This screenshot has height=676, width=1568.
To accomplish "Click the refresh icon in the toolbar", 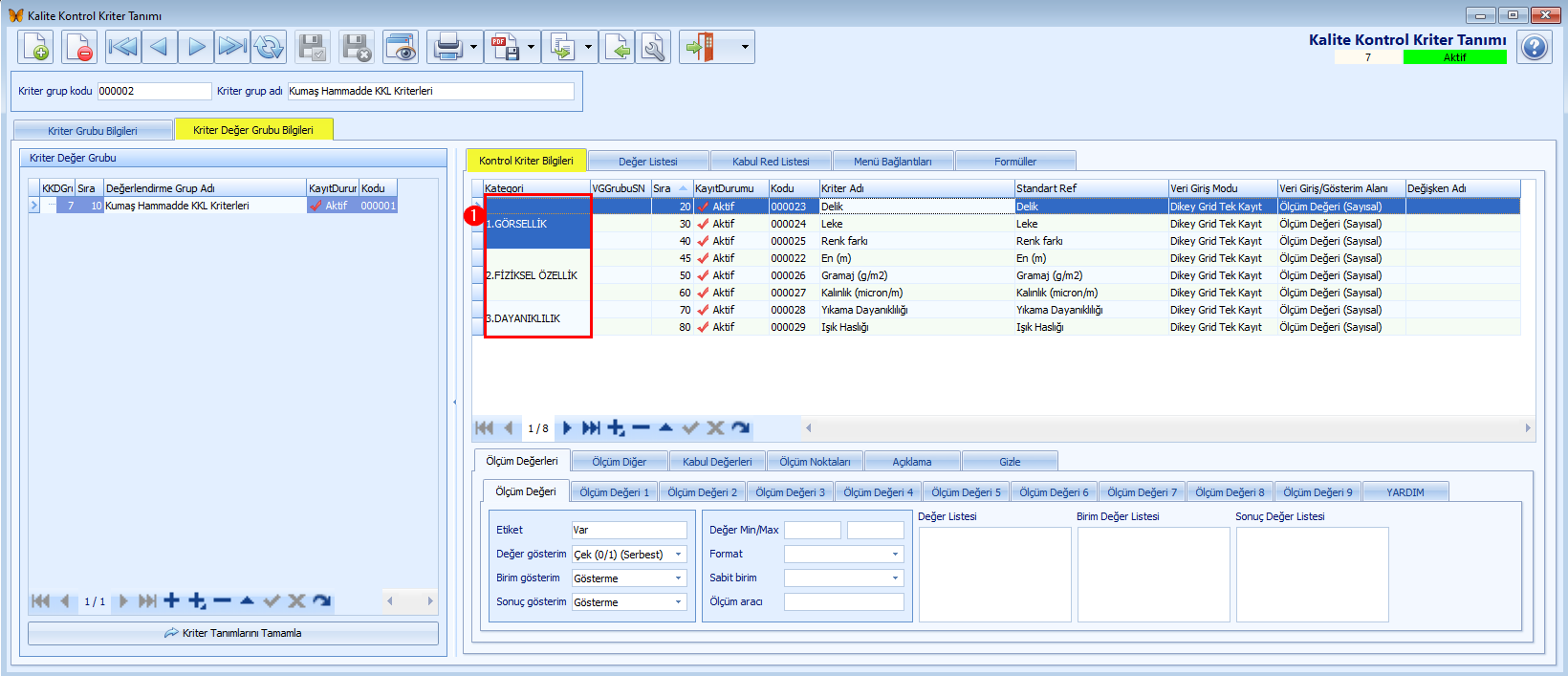I will coord(270,47).
